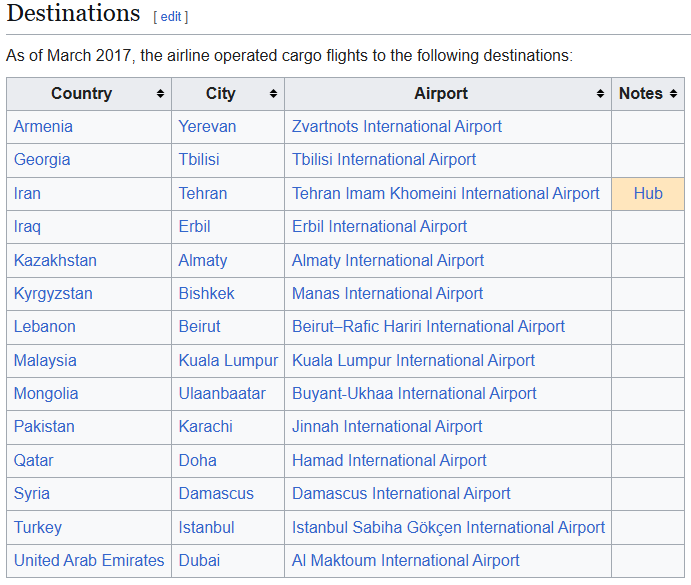Open the Erbil city link
The height and width of the screenshot is (585, 691).
coord(194,227)
